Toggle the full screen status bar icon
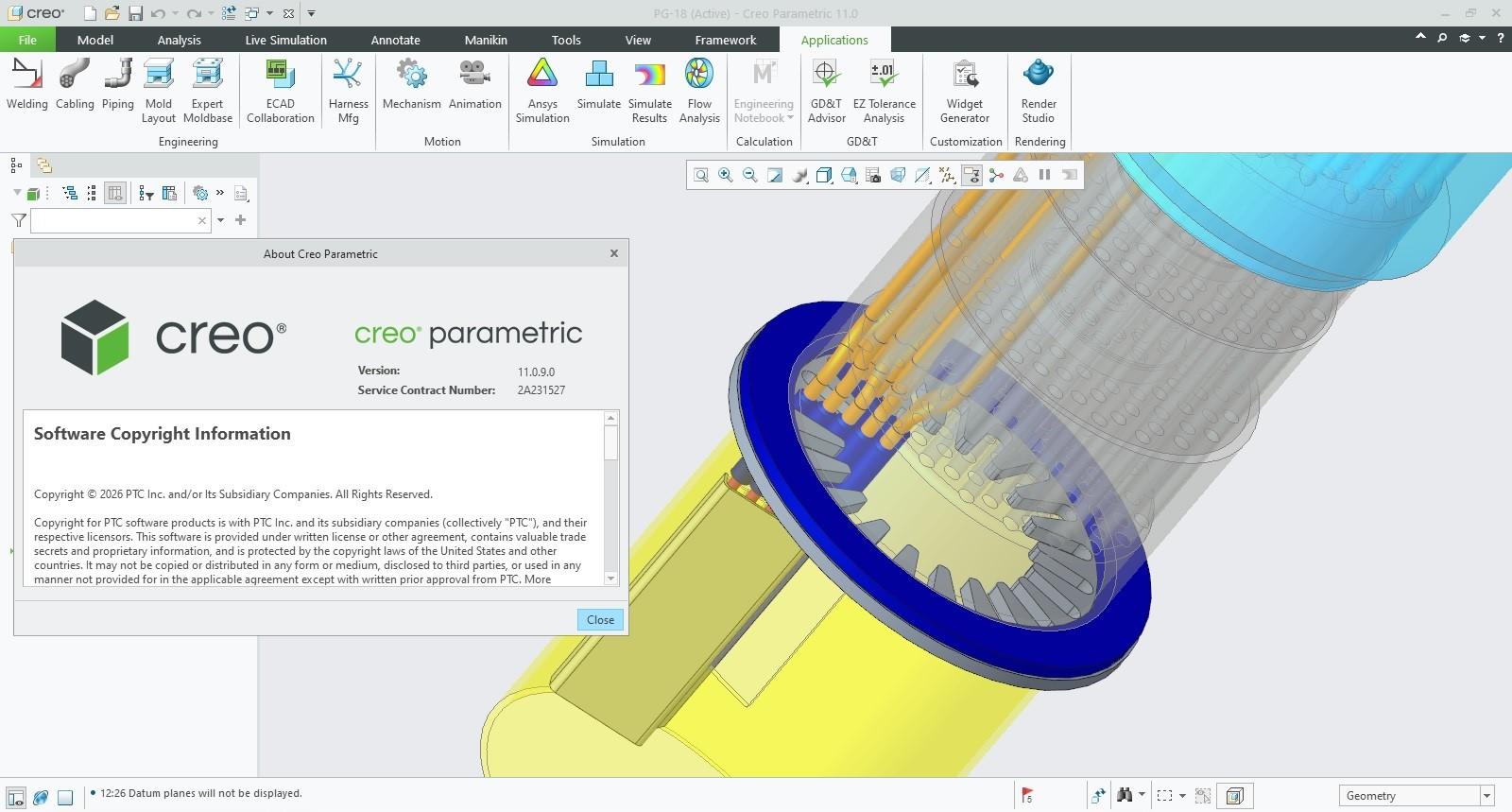Image resolution: width=1512 pixels, height=812 pixels. 65,797
